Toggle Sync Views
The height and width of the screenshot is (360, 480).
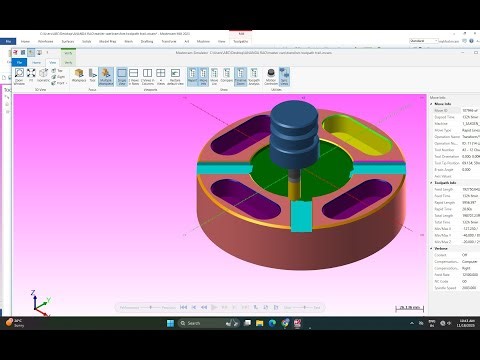[284, 77]
